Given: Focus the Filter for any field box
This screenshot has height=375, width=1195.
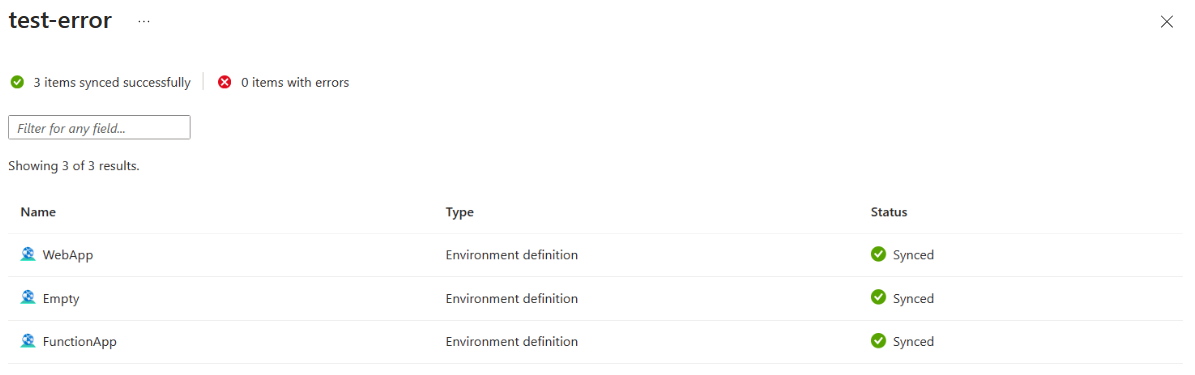Looking at the screenshot, I should (99, 127).
